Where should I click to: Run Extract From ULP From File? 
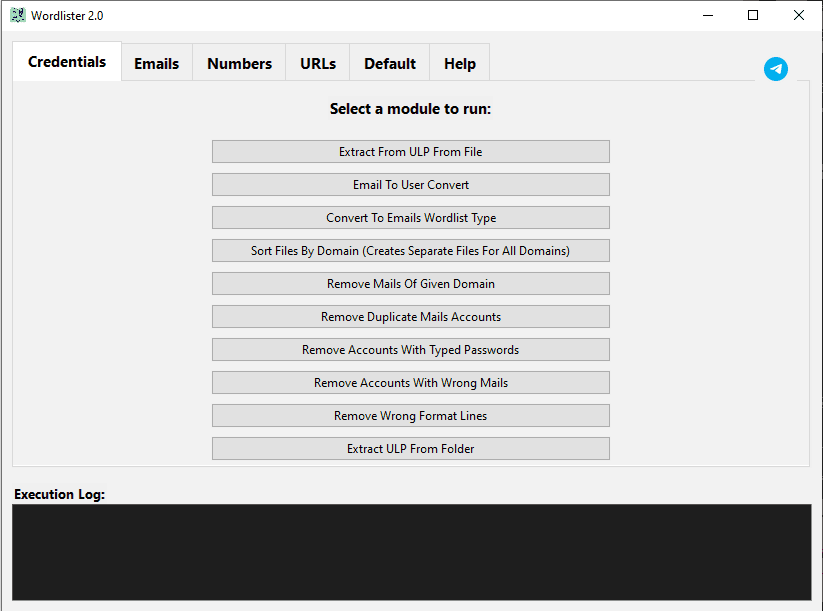pos(410,151)
